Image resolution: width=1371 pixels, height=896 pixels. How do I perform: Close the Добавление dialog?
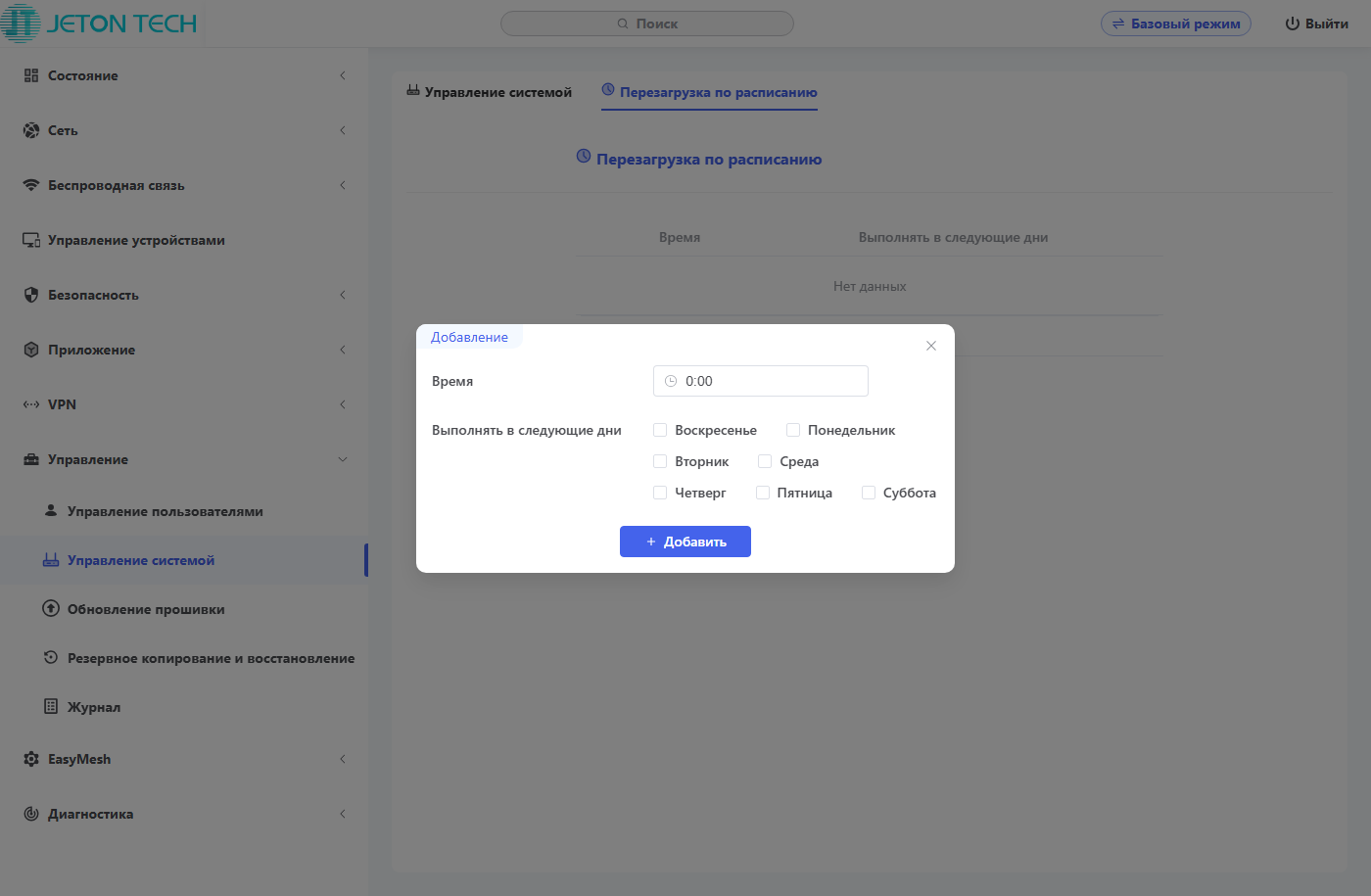pos(931,346)
